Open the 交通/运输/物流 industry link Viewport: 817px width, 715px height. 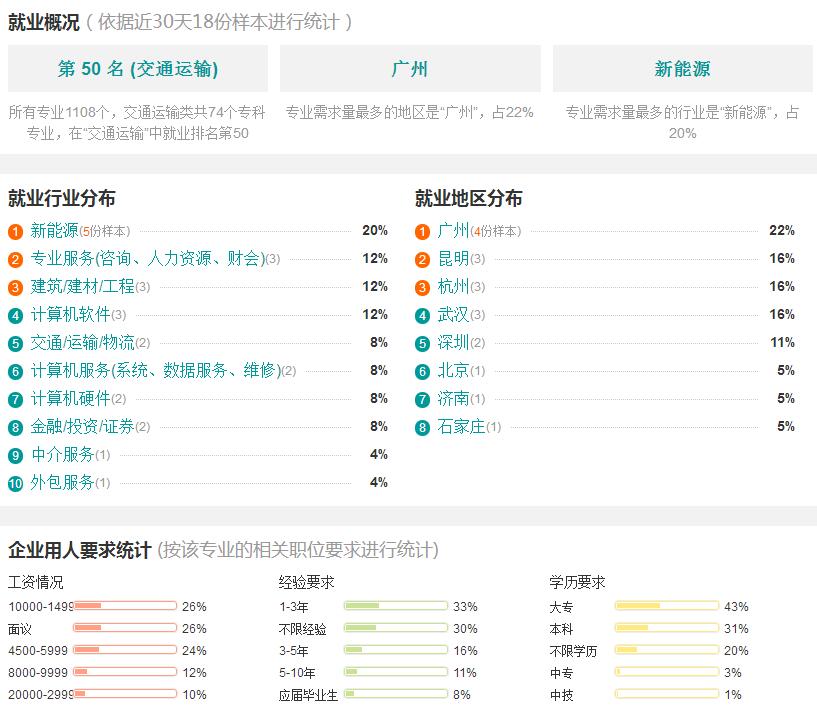(82, 342)
